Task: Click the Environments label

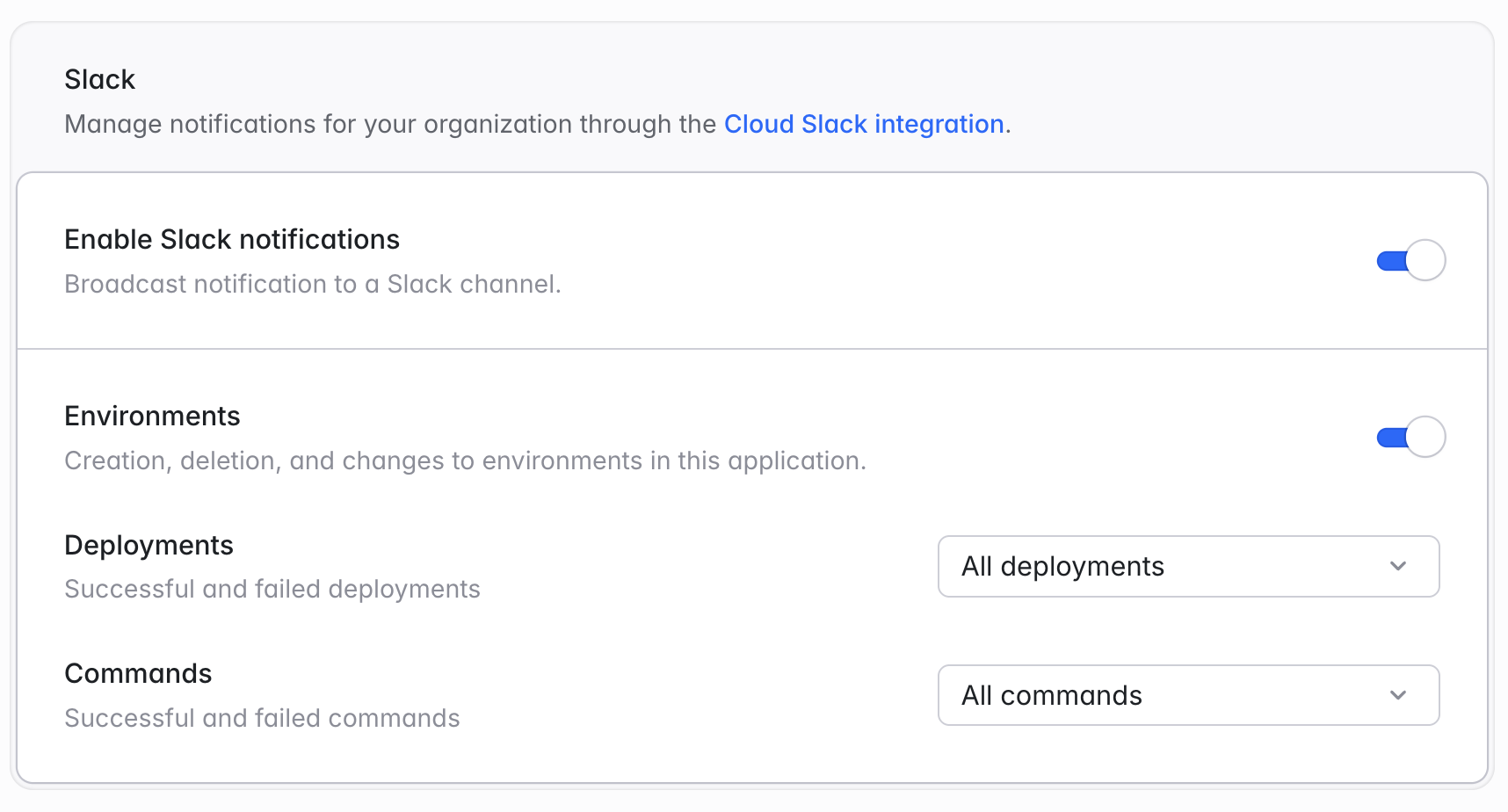Action: coord(153,417)
